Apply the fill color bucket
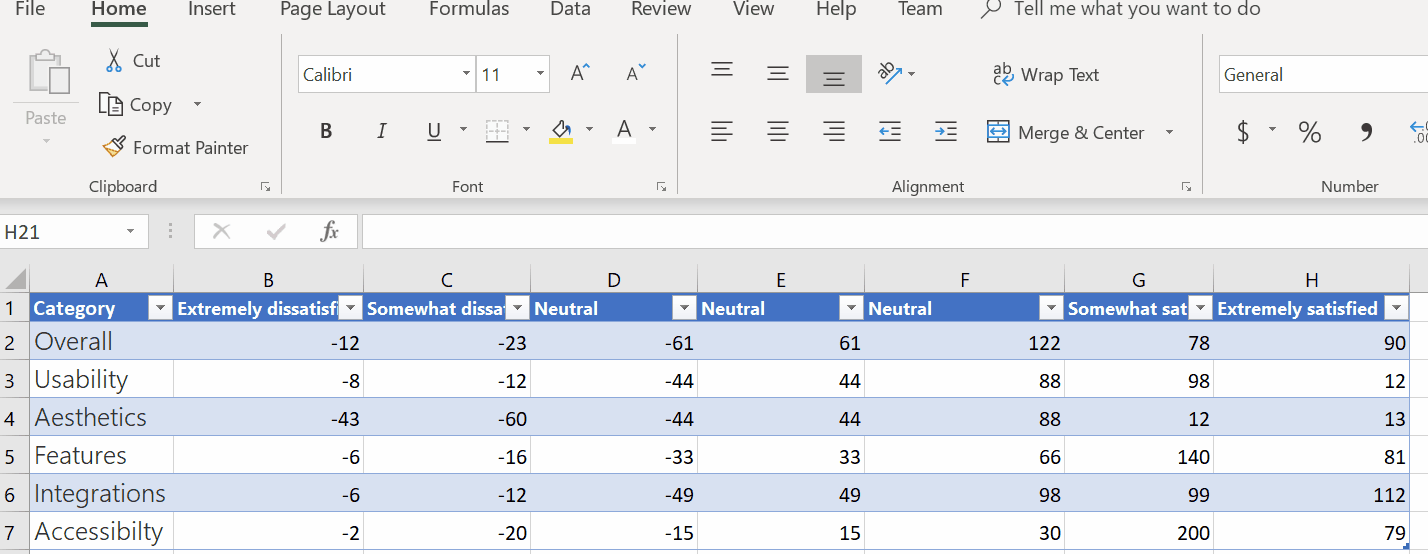Viewport: 1428px width, 554px height. pyautogui.click(x=561, y=131)
